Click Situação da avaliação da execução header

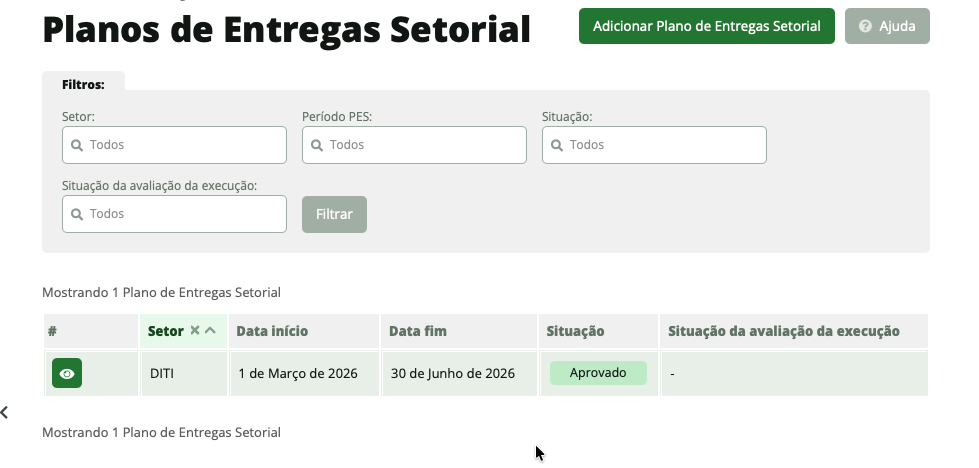[783, 331]
